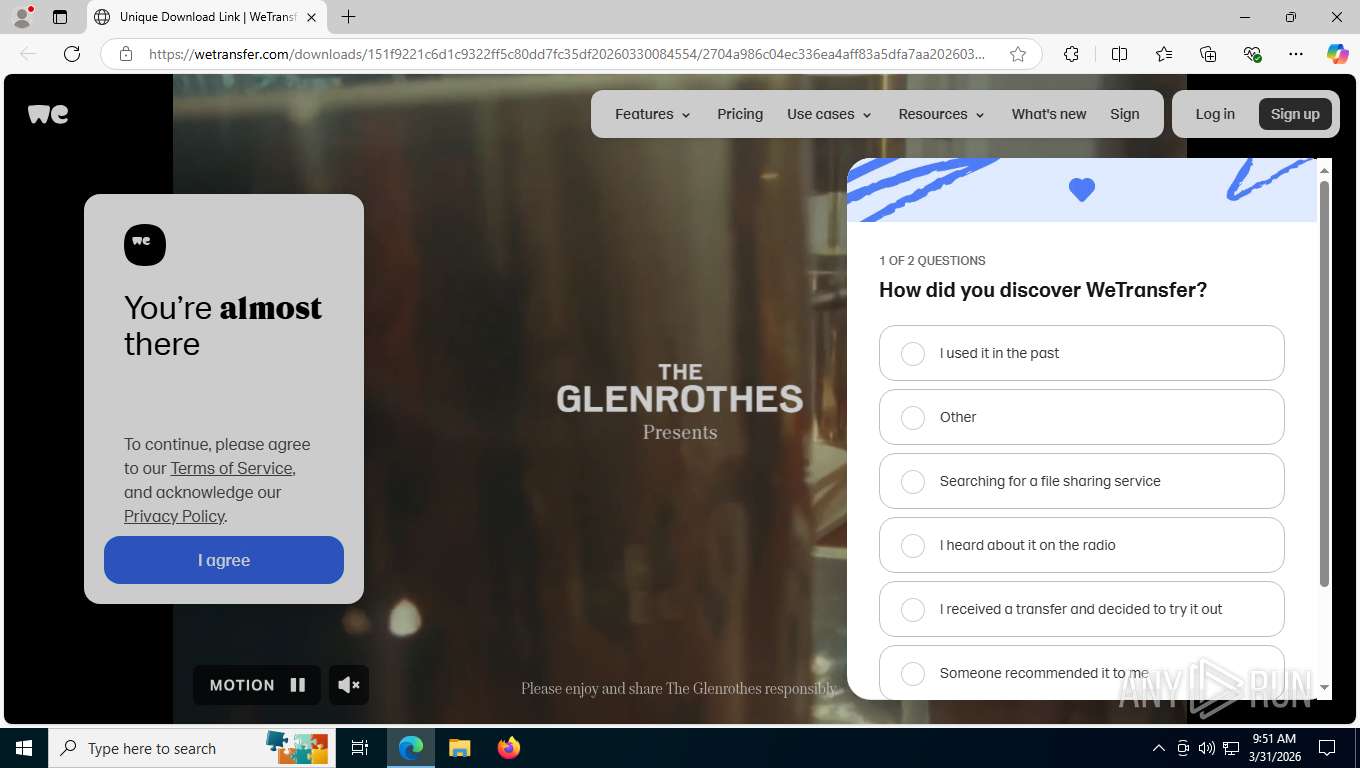This screenshot has height=768, width=1360.
Task: Go to the Pricing page
Action: [x=740, y=114]
